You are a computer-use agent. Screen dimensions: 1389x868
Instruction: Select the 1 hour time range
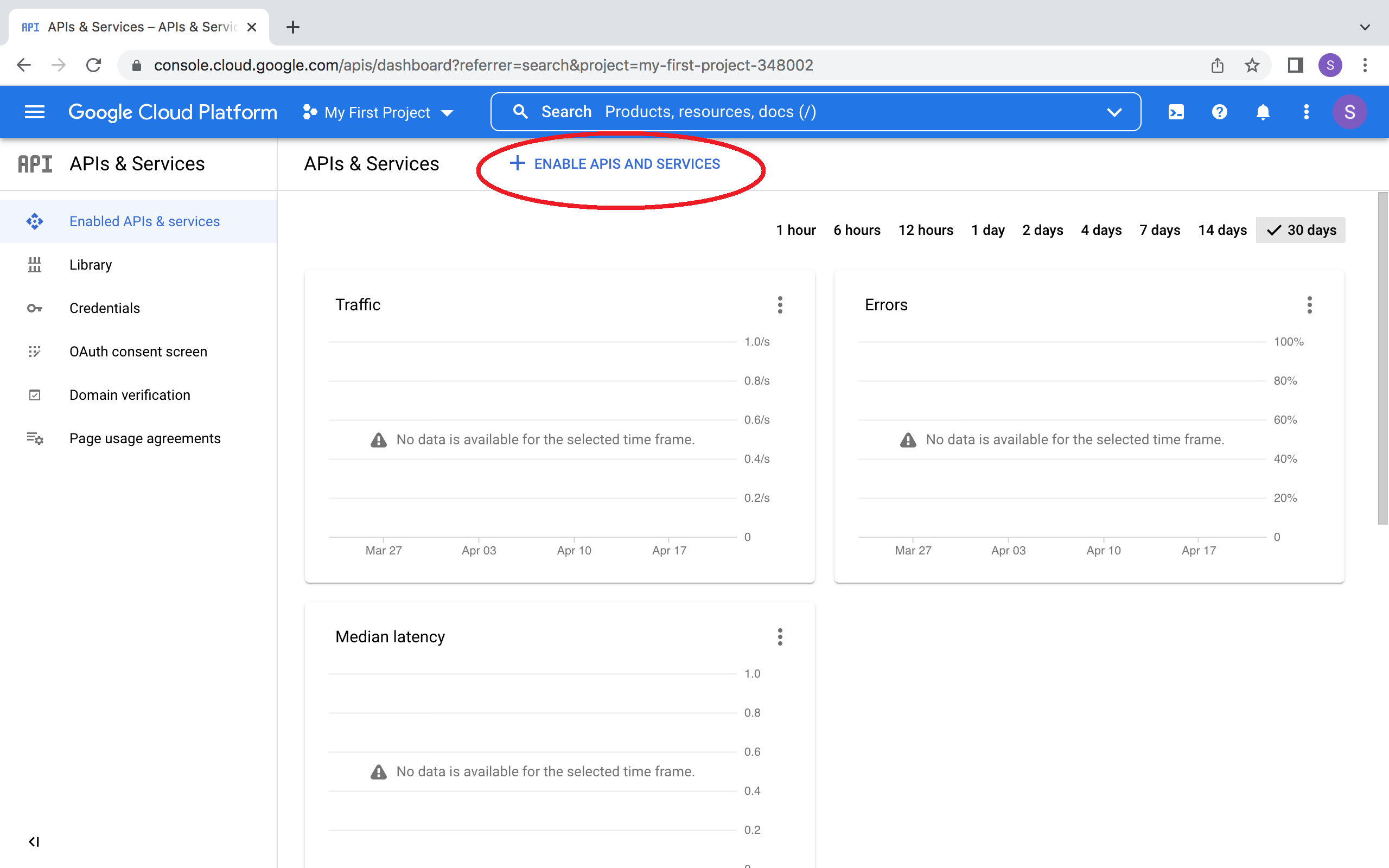pos(795,230)
